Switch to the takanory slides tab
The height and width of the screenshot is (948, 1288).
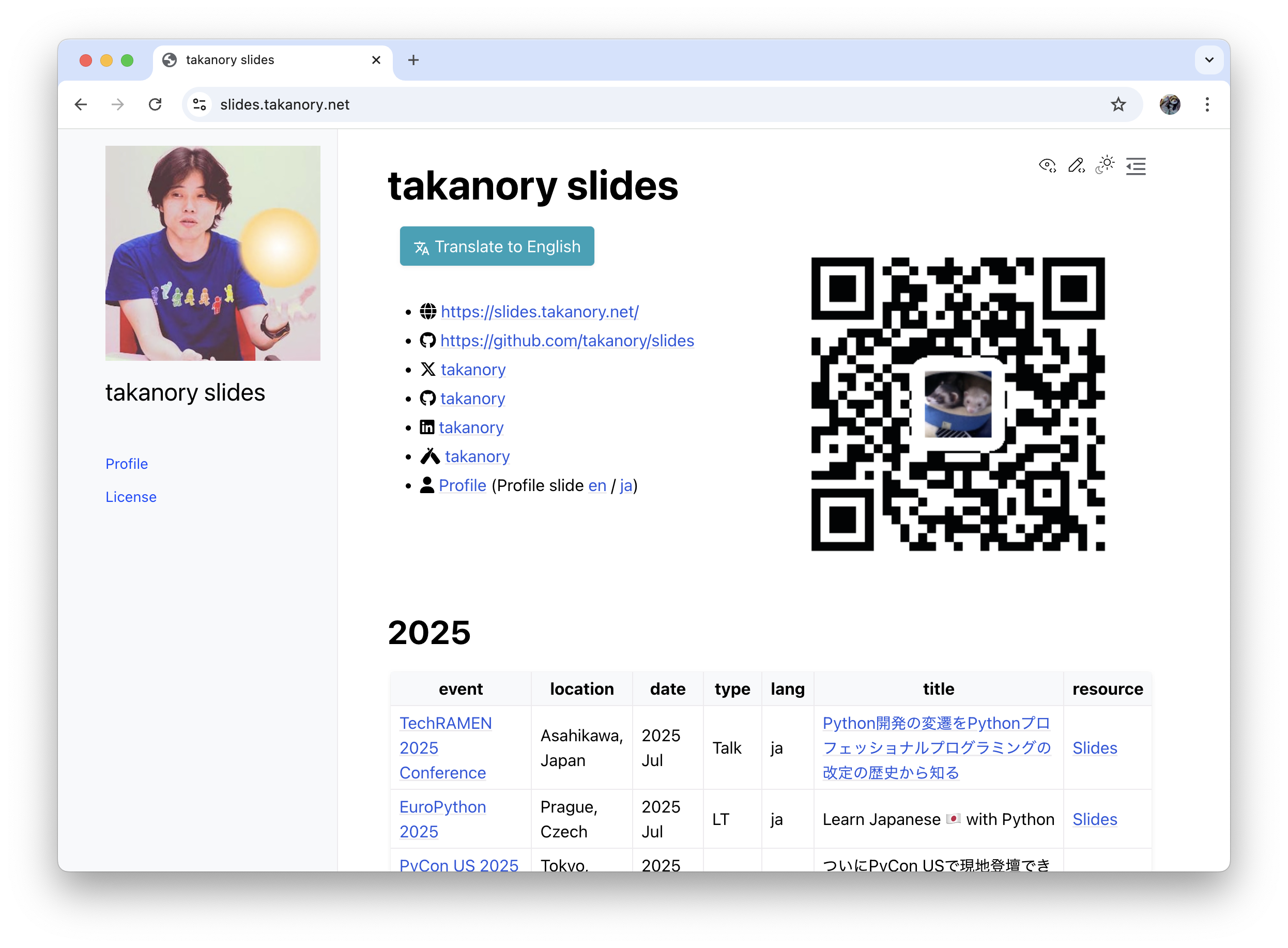point(229,59)
